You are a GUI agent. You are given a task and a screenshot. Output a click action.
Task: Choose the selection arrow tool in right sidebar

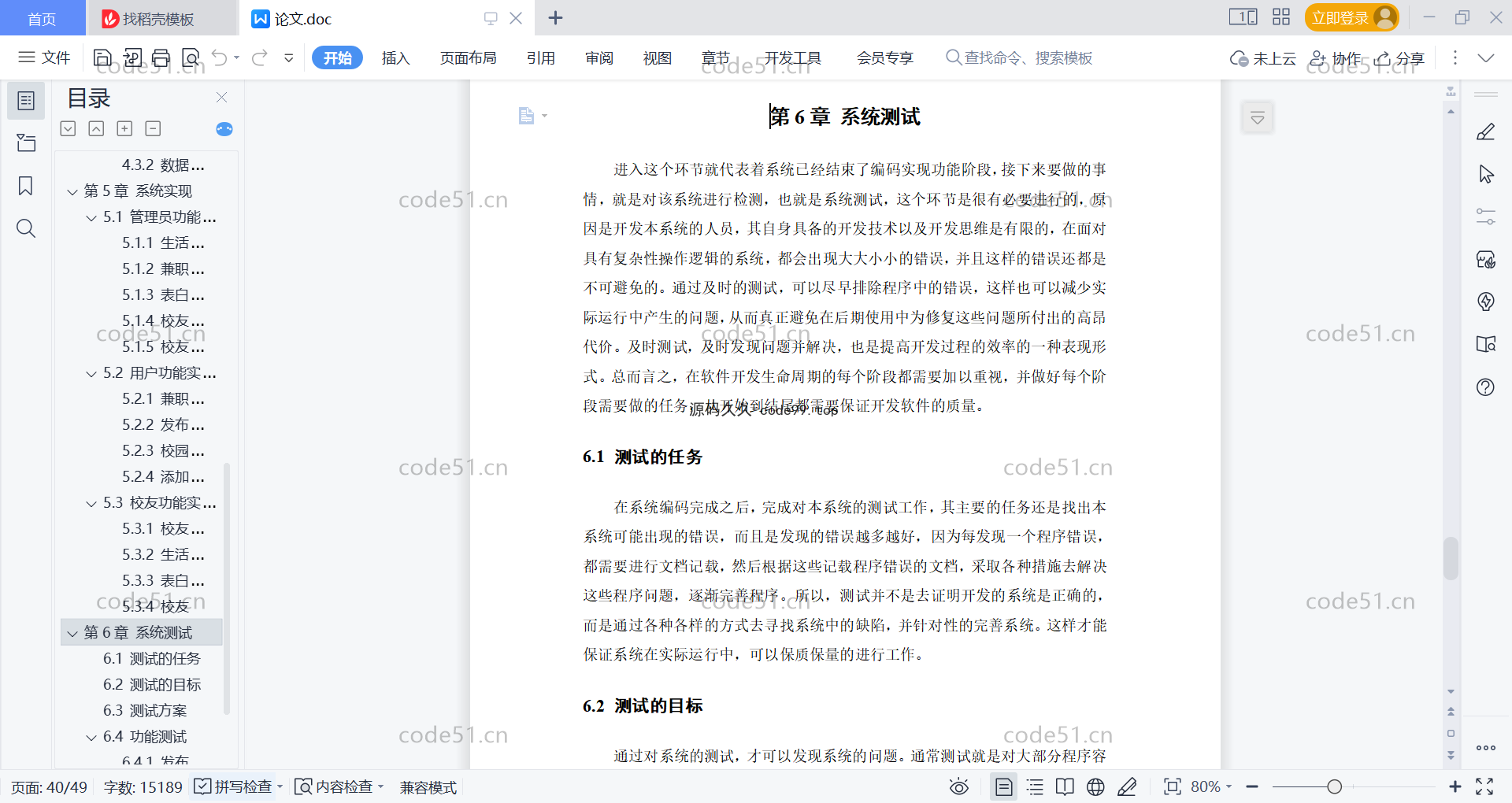pyautogui.click(x=1486, y=174)
